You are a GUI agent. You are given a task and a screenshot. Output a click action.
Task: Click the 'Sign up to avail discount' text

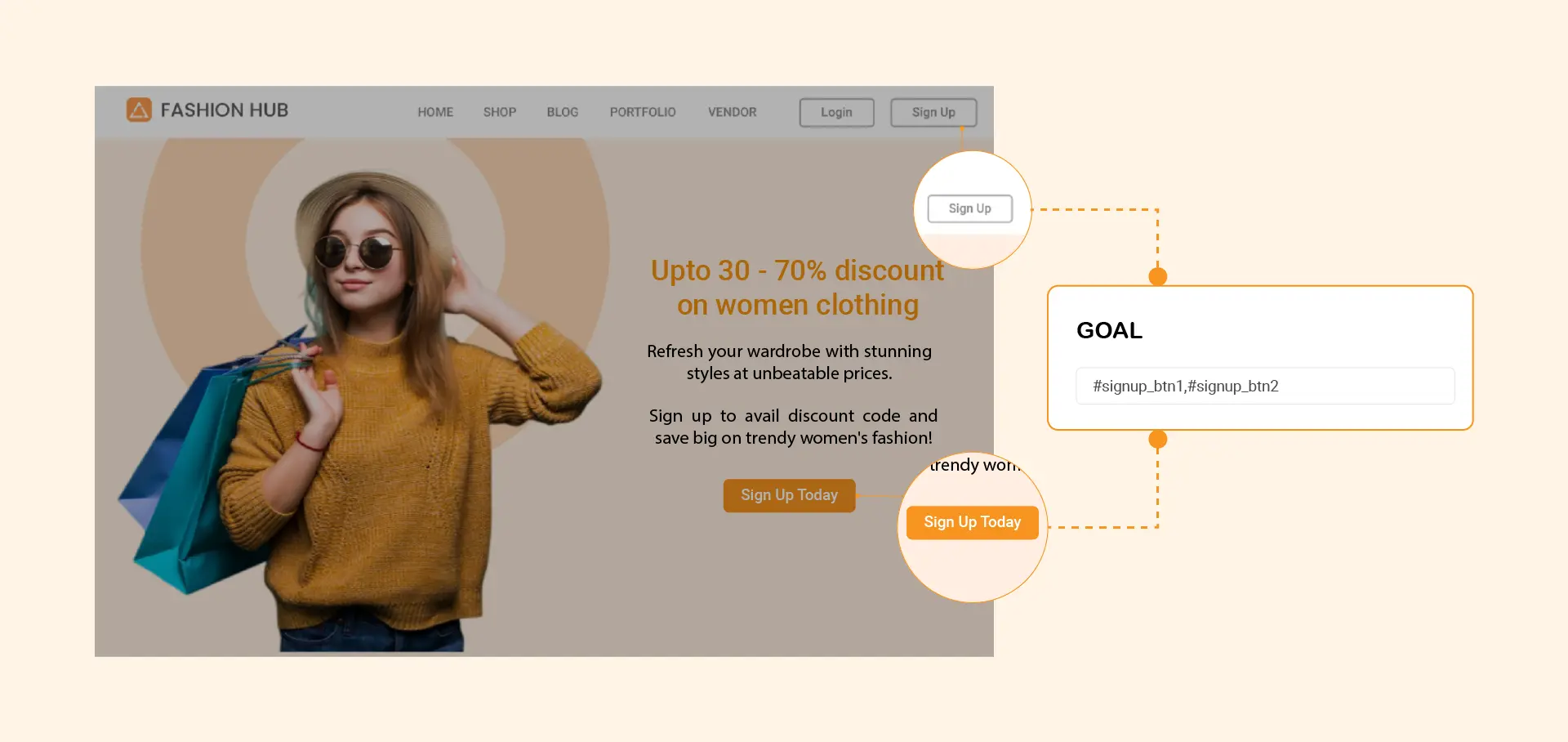pos(793,427)
